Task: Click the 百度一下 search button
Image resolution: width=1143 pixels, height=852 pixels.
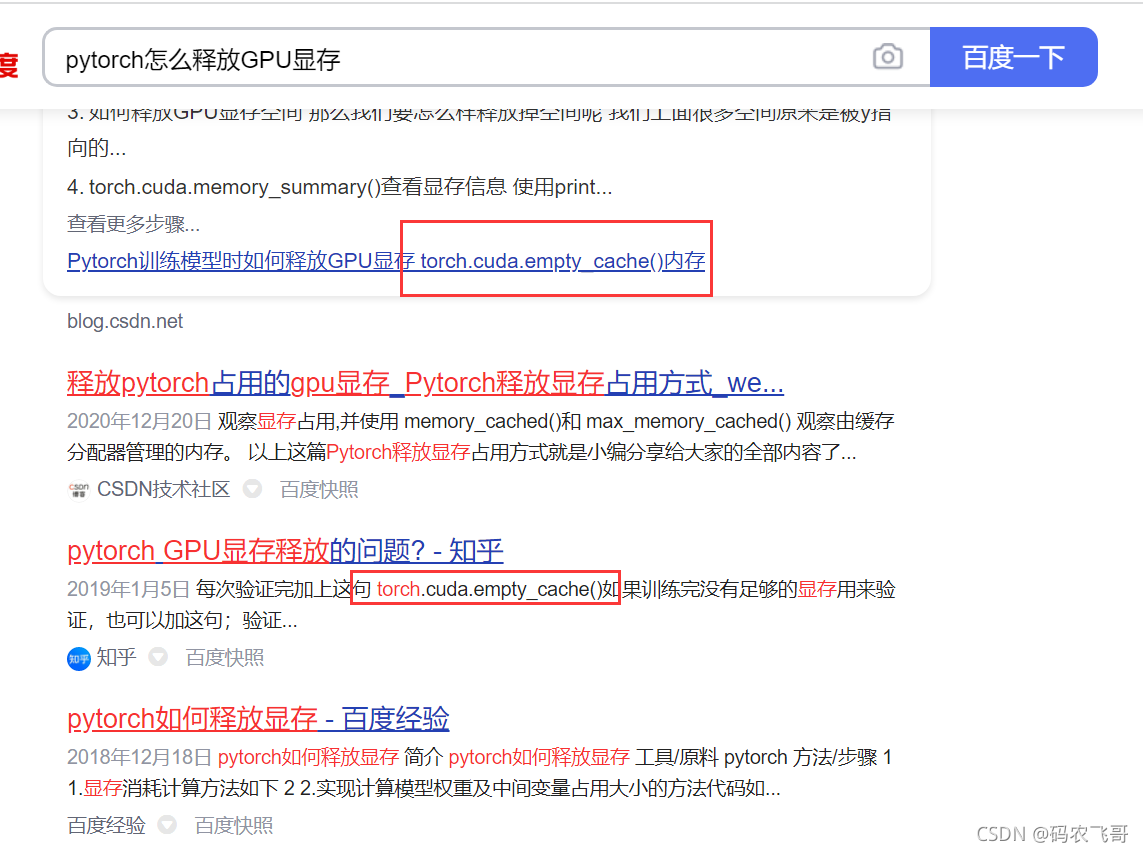Action: [1013, 57]
